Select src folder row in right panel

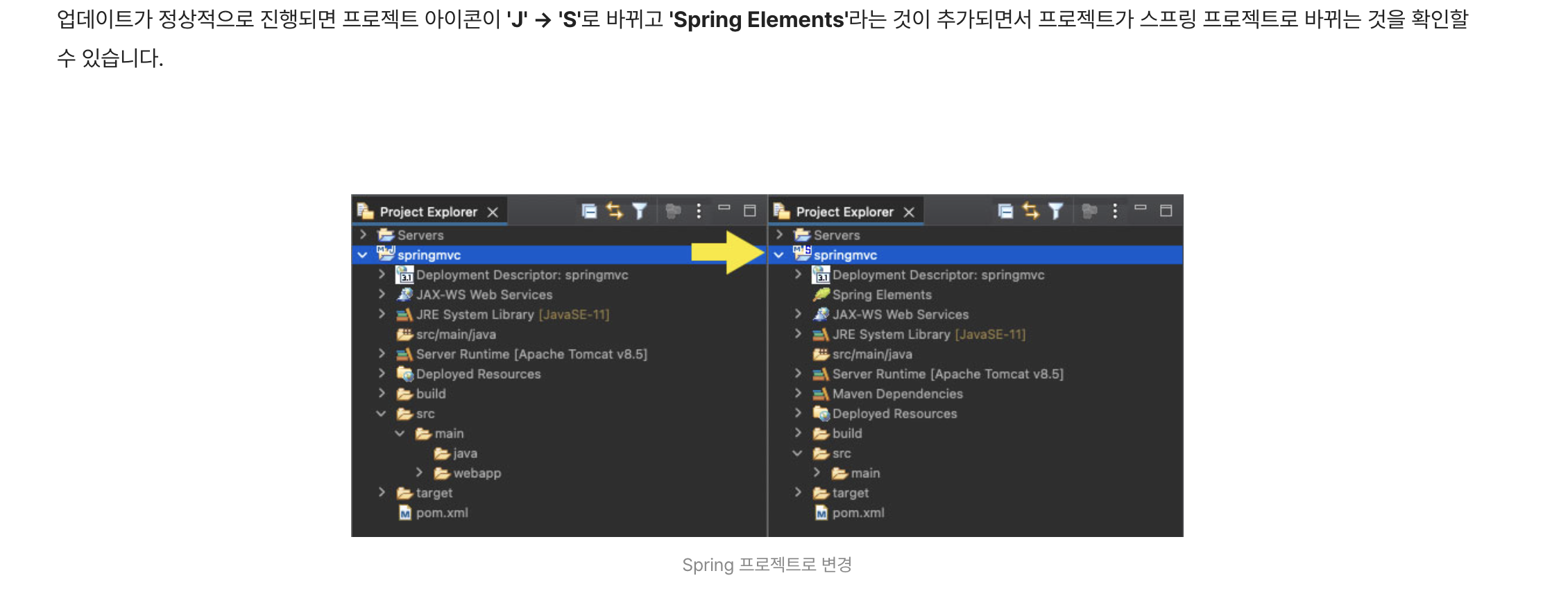(975, 454)
